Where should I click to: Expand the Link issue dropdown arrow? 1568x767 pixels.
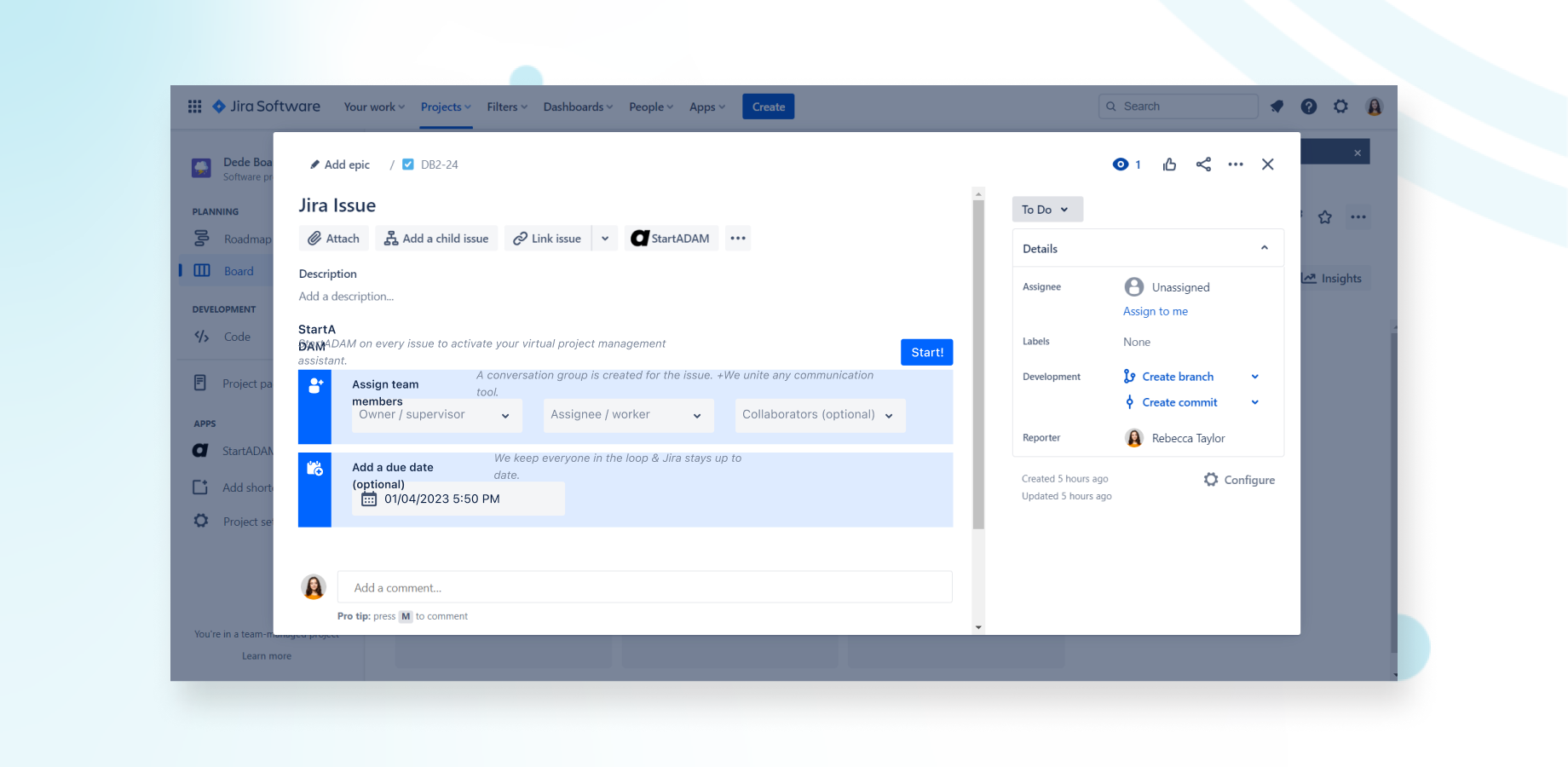coord(605,239)
